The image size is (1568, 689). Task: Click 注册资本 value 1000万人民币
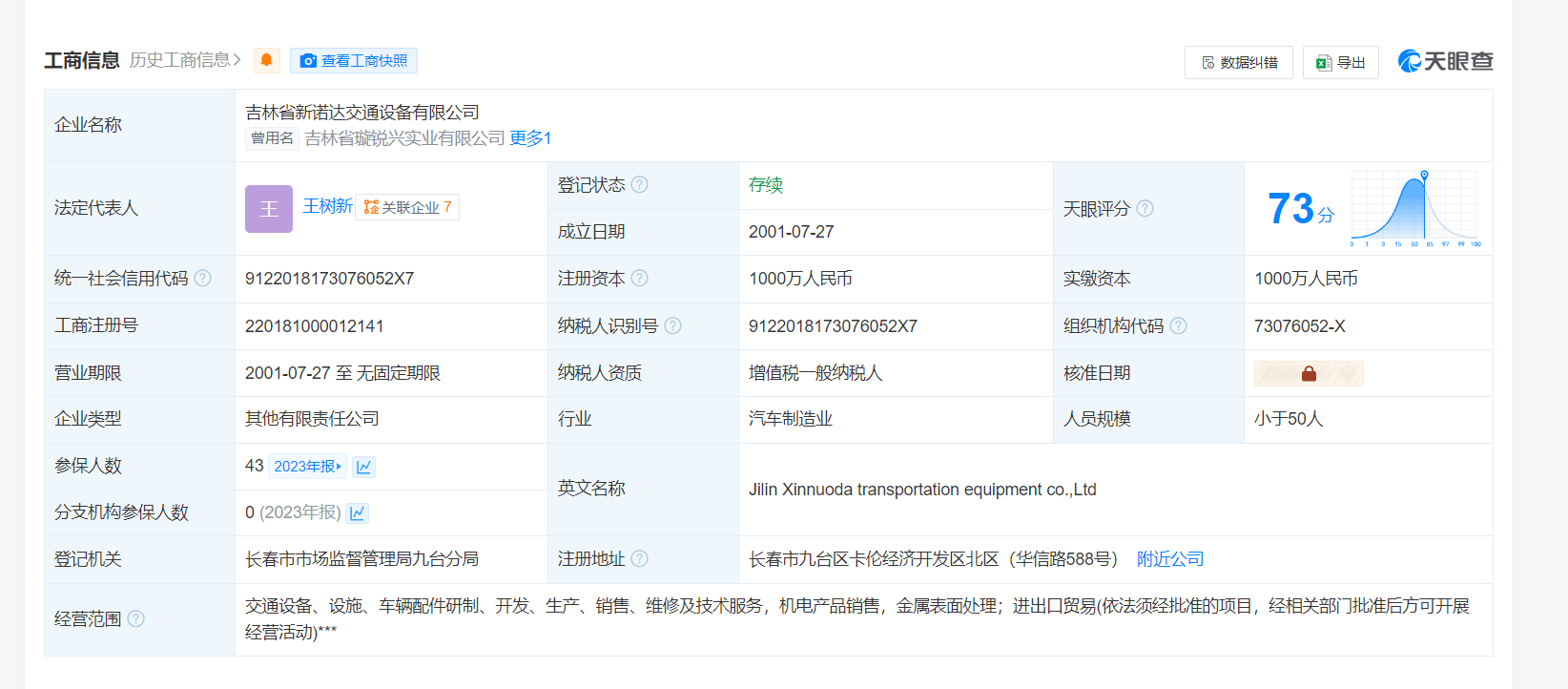800,279
